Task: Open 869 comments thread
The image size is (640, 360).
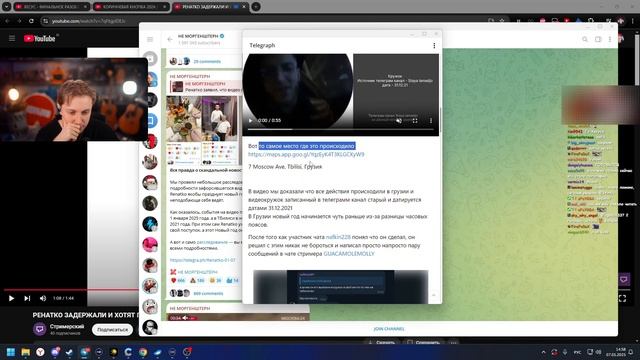Action: 208,293
